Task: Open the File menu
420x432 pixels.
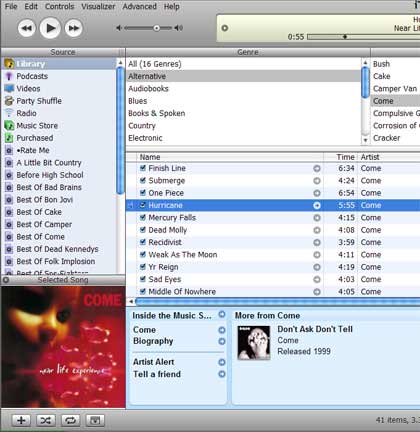Action: coord(11,6)
